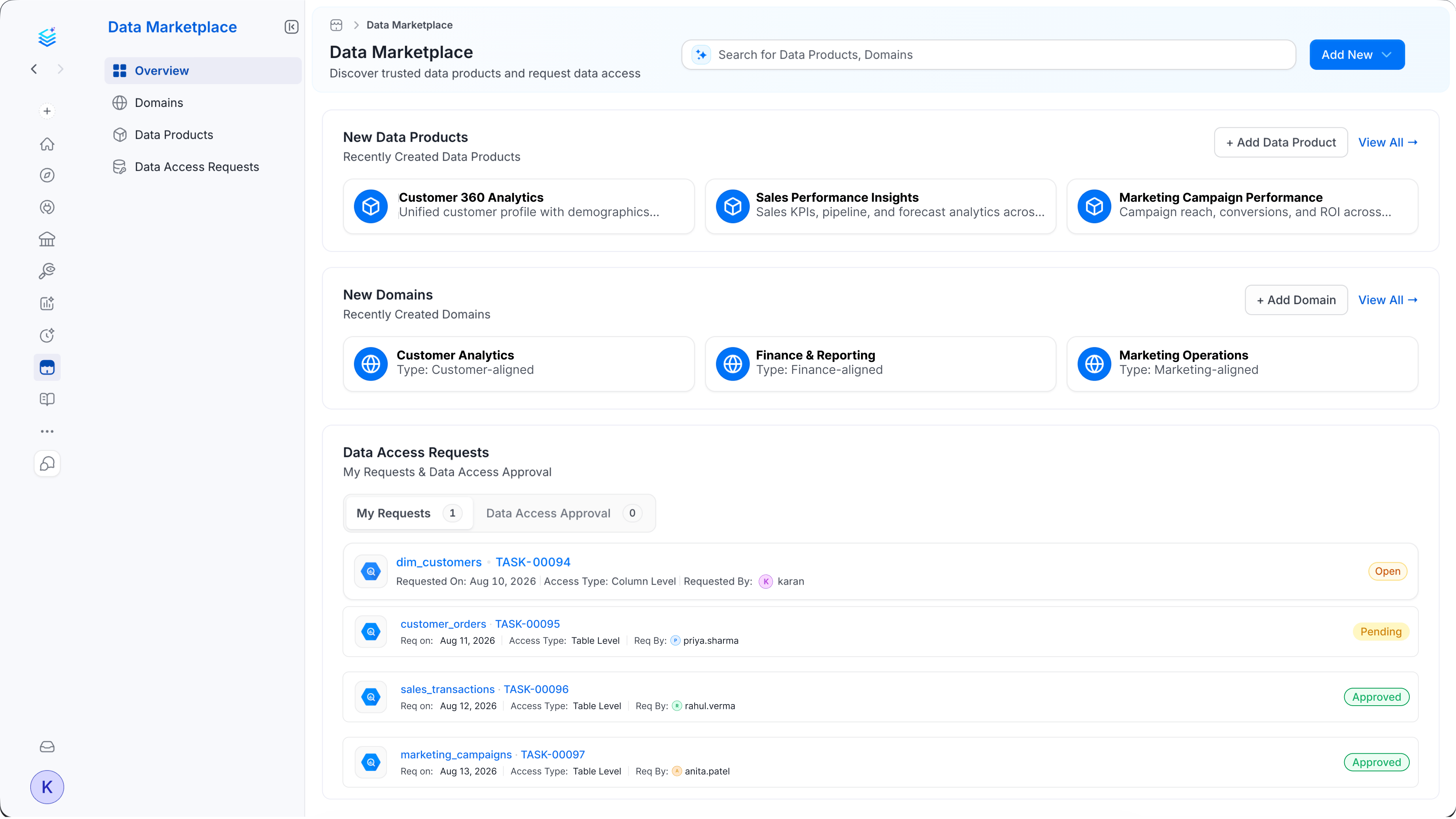Click the Finance & Reporting globe icon
1456x819 pixels.
(x=733, y=364)
